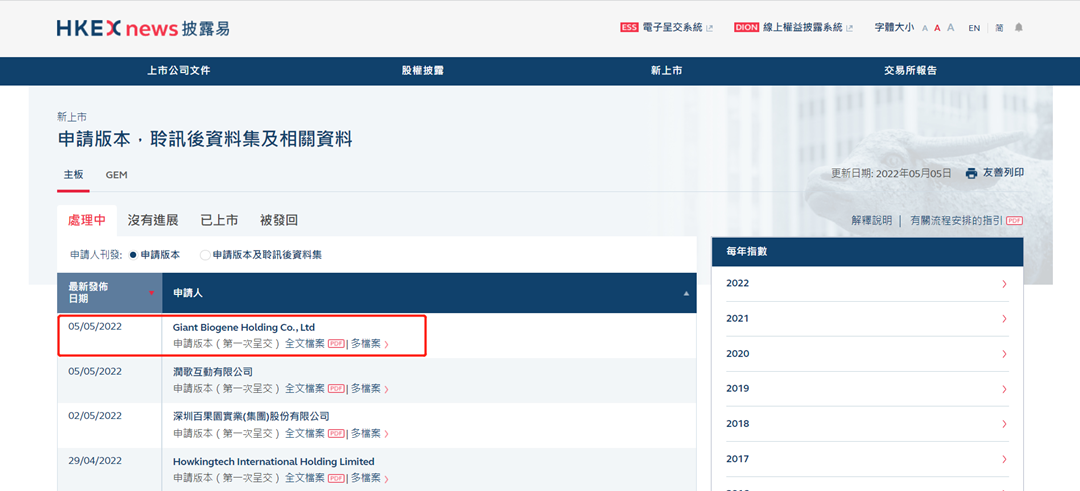Open 多檔案 for Giant Biogene
1080x491 pixels.
click(369, 343)
